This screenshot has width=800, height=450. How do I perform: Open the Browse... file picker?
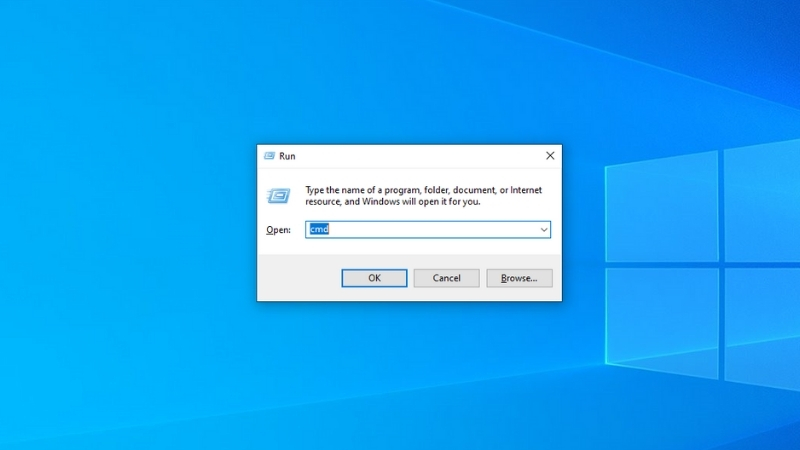pyautogui.click(x=519, y=278)
